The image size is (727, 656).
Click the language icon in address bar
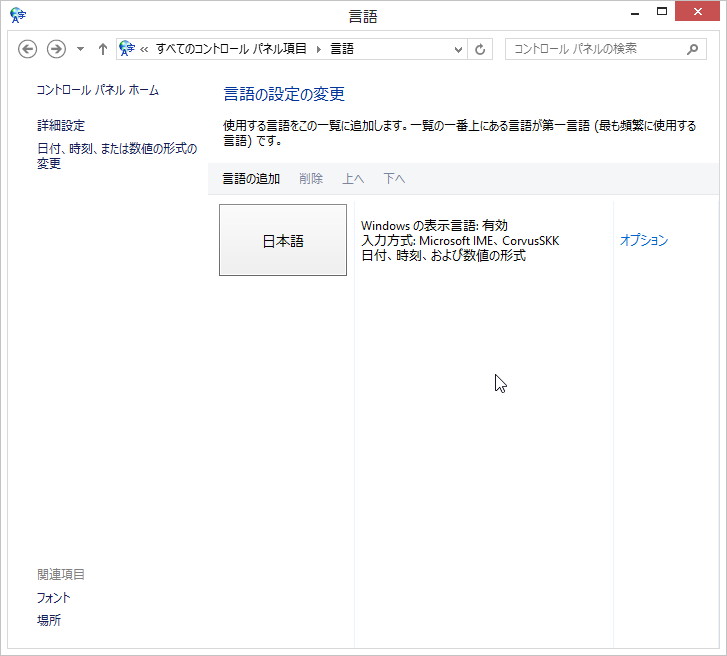(x=127, y=49)
